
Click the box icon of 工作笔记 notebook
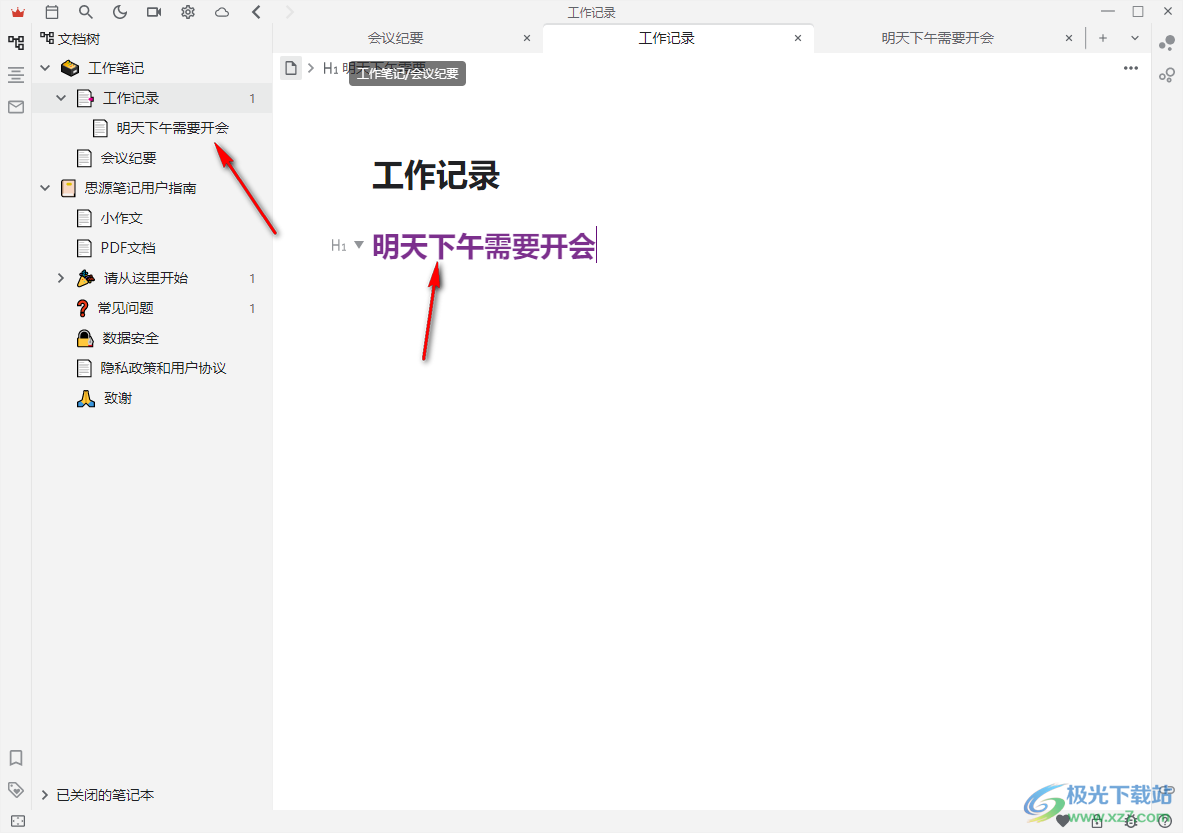[x=70, y=68]
